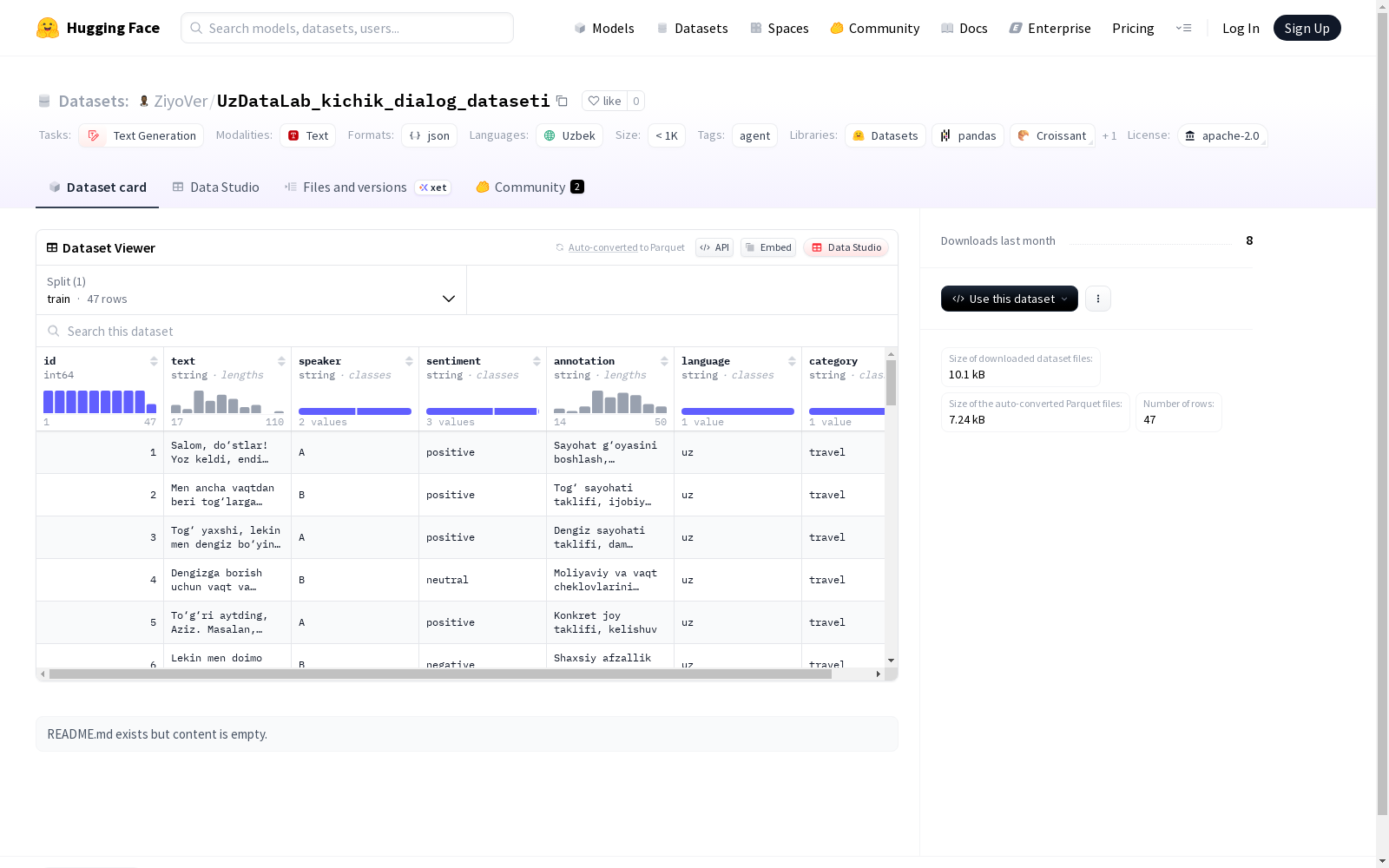Viewport: 1389px width, 868px height.
Task: Open Data Studio from the viewer header
Action: pos(846,247)
